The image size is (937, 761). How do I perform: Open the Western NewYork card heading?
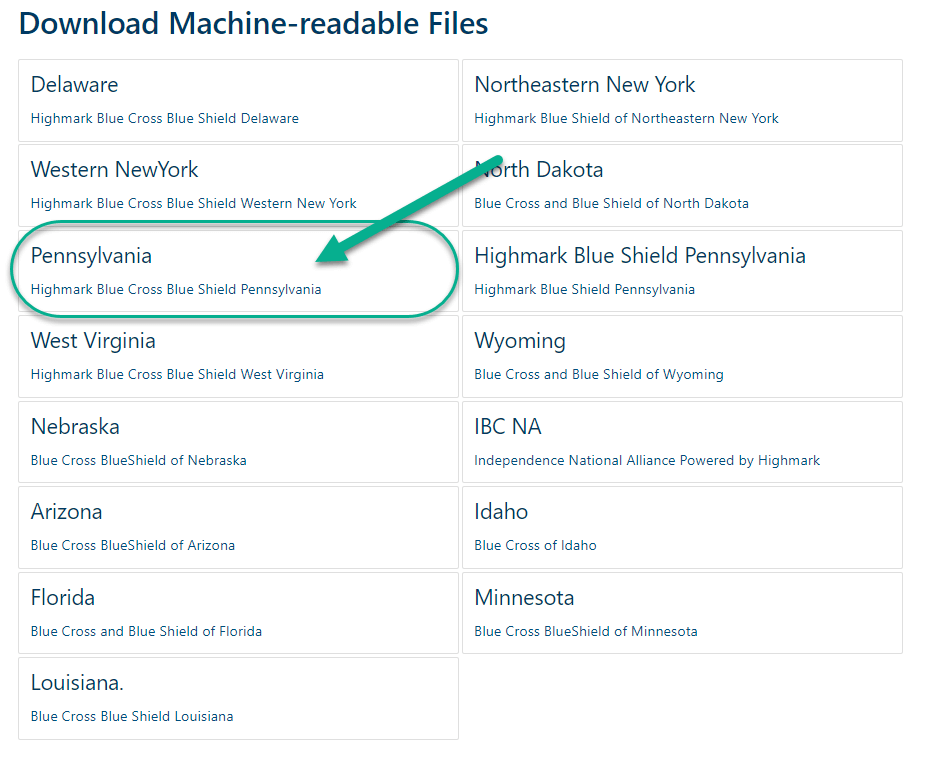pos(114,170)
